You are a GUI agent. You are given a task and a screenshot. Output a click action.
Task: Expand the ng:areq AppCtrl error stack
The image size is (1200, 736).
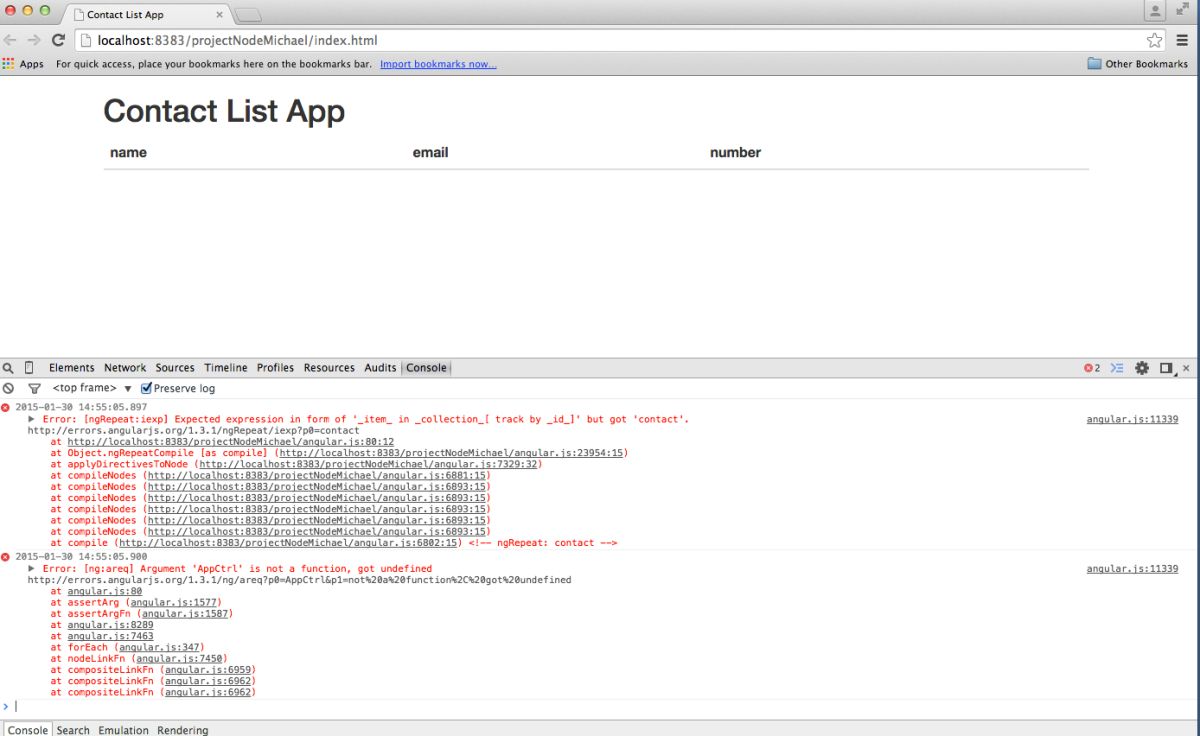point(31,568)
